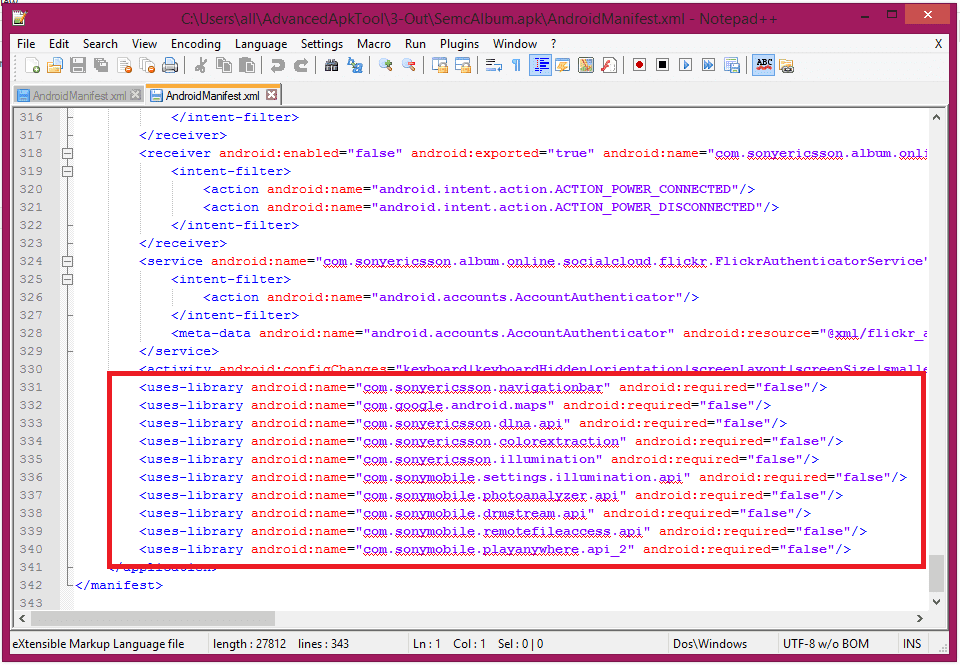The image size is (960, 665).
Task: Start macro recording with the red dot
Action: click(x=639, y=65)
